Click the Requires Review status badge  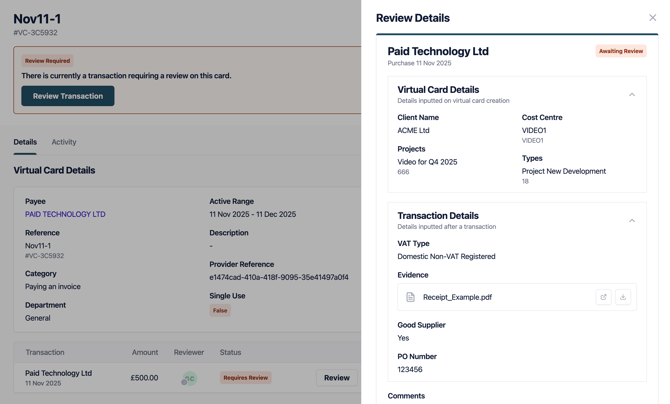click(245, 378)
